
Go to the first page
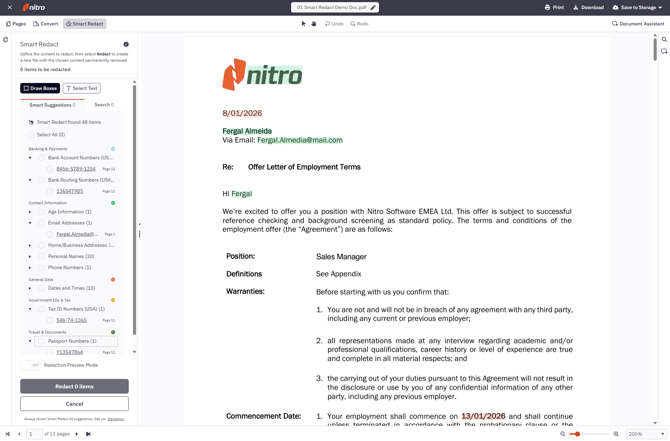[x=7, y=434]
